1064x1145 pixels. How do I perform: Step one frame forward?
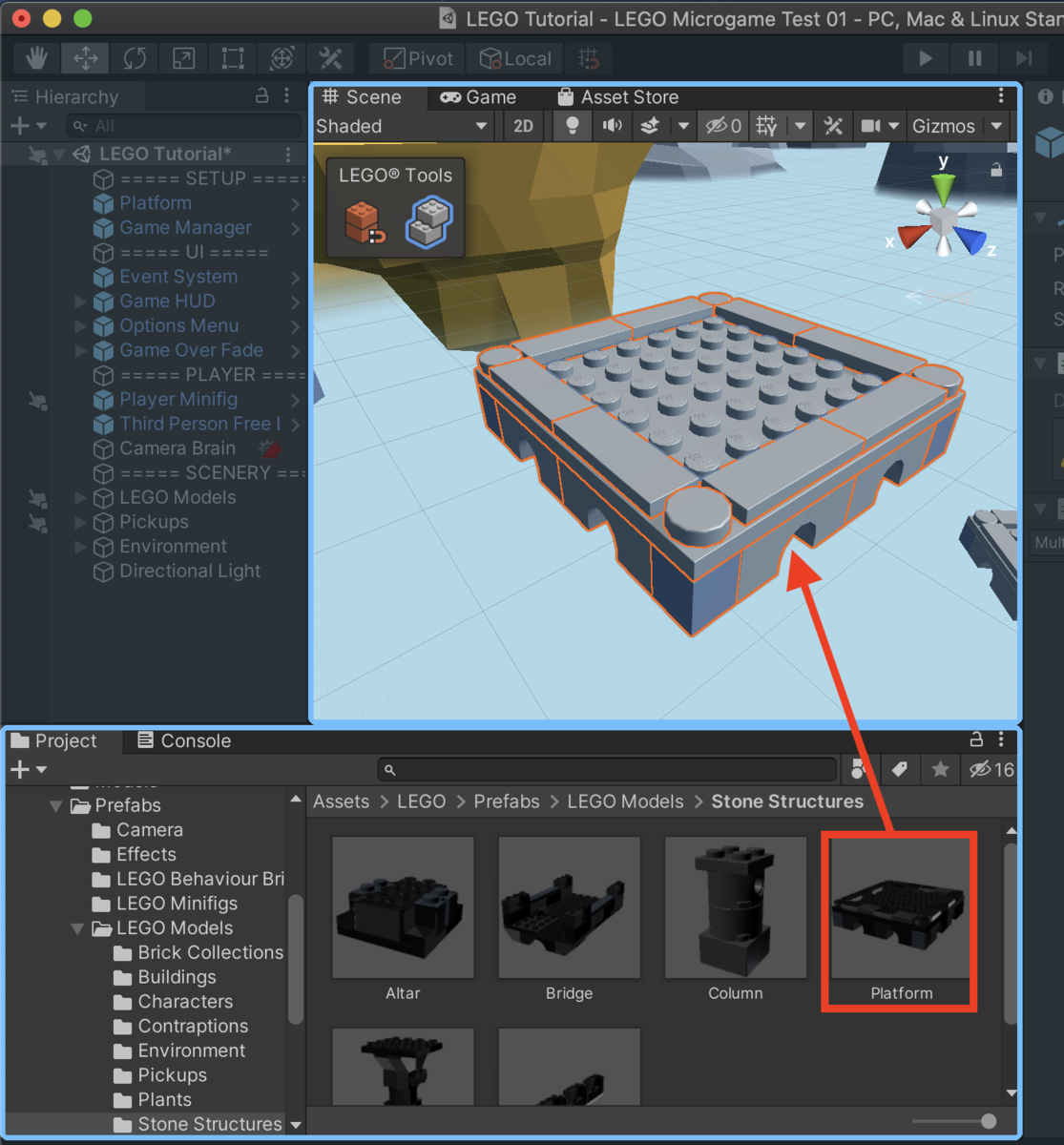tap(1024, 58)
